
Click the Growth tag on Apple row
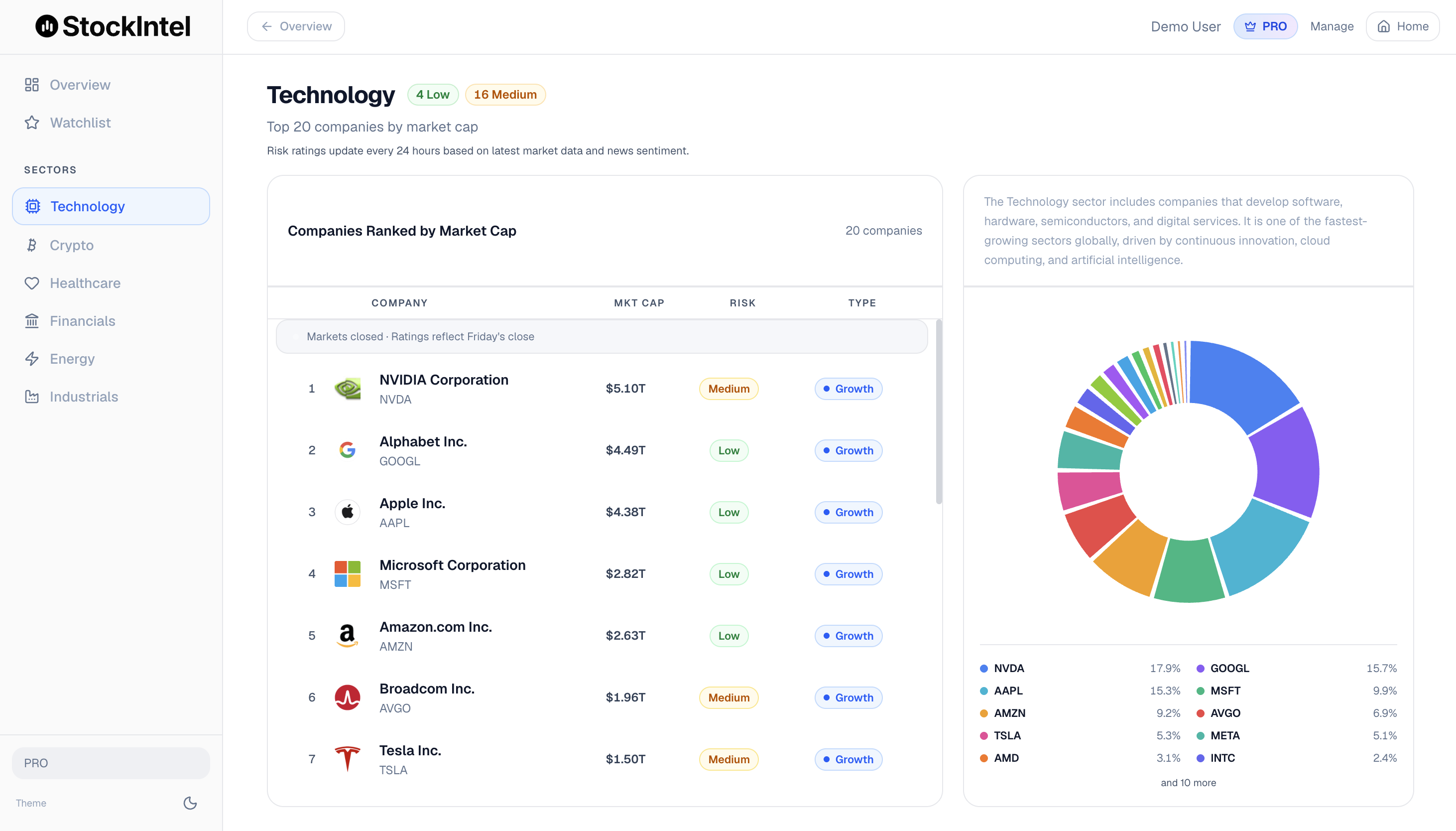click(x=848, y=512)
